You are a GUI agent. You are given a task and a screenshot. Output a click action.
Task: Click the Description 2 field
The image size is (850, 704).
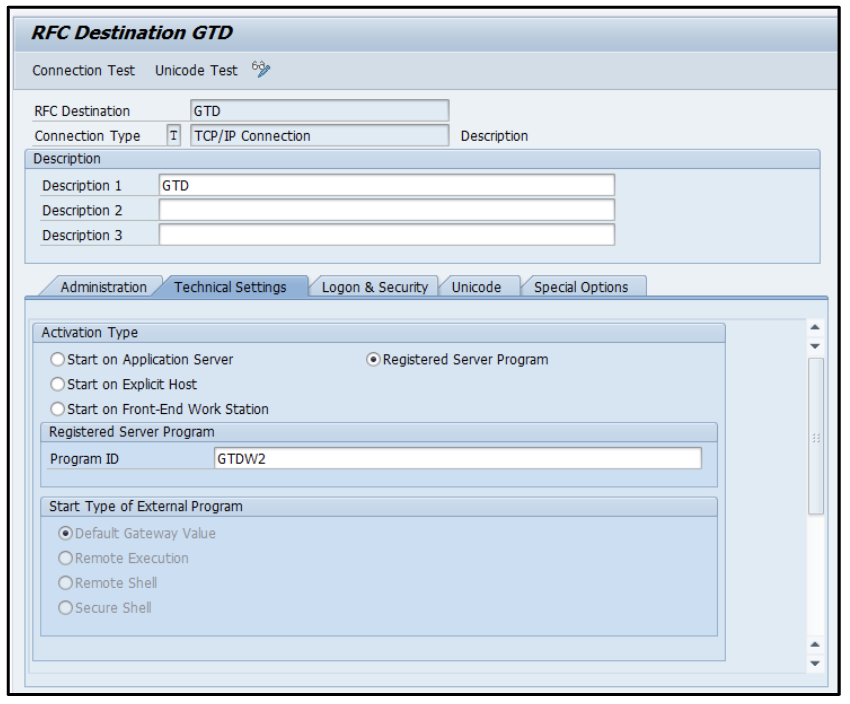pyautogui.click(x=386, y=210)
